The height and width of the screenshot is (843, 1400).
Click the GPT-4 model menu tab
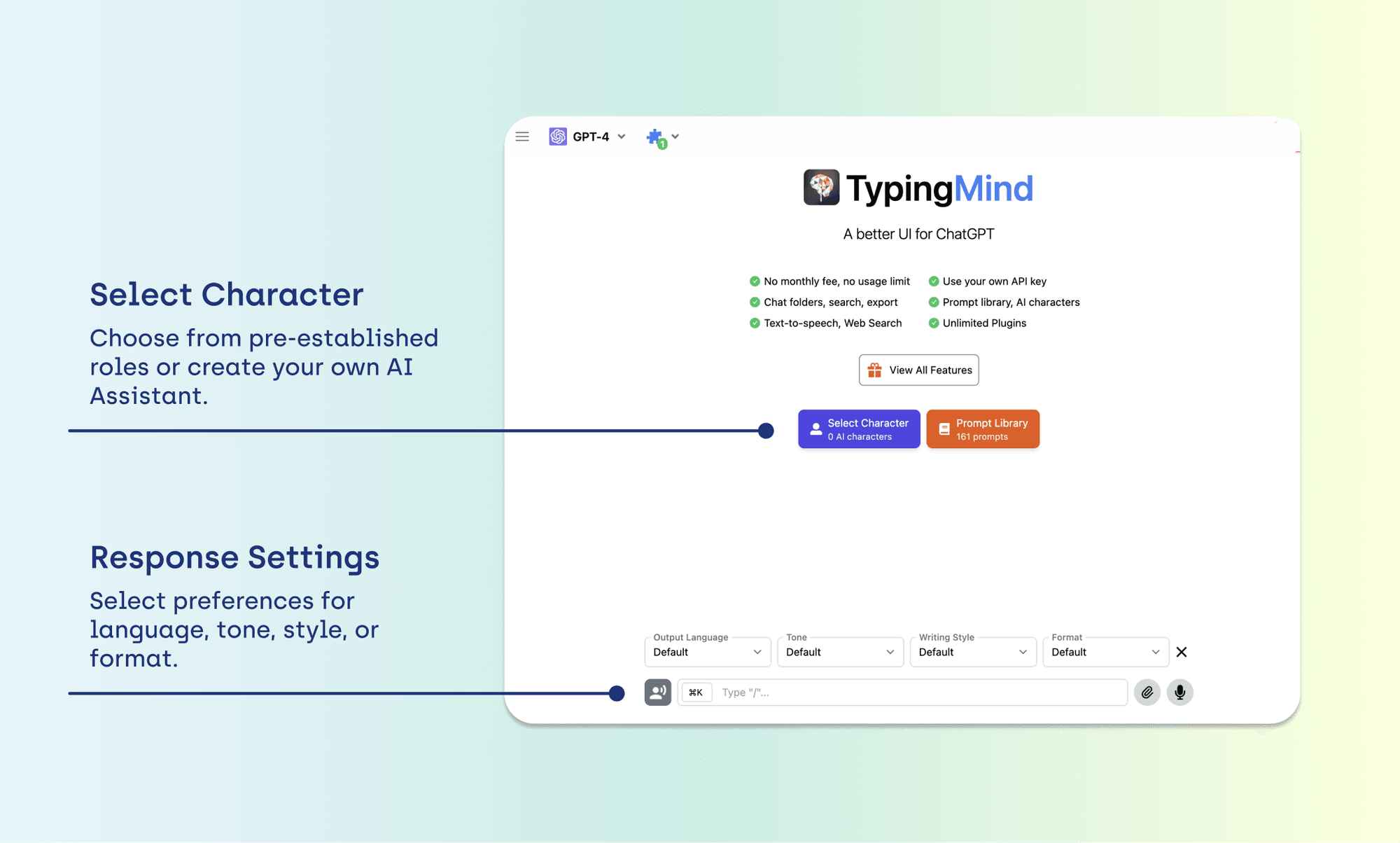coord(588,136)
